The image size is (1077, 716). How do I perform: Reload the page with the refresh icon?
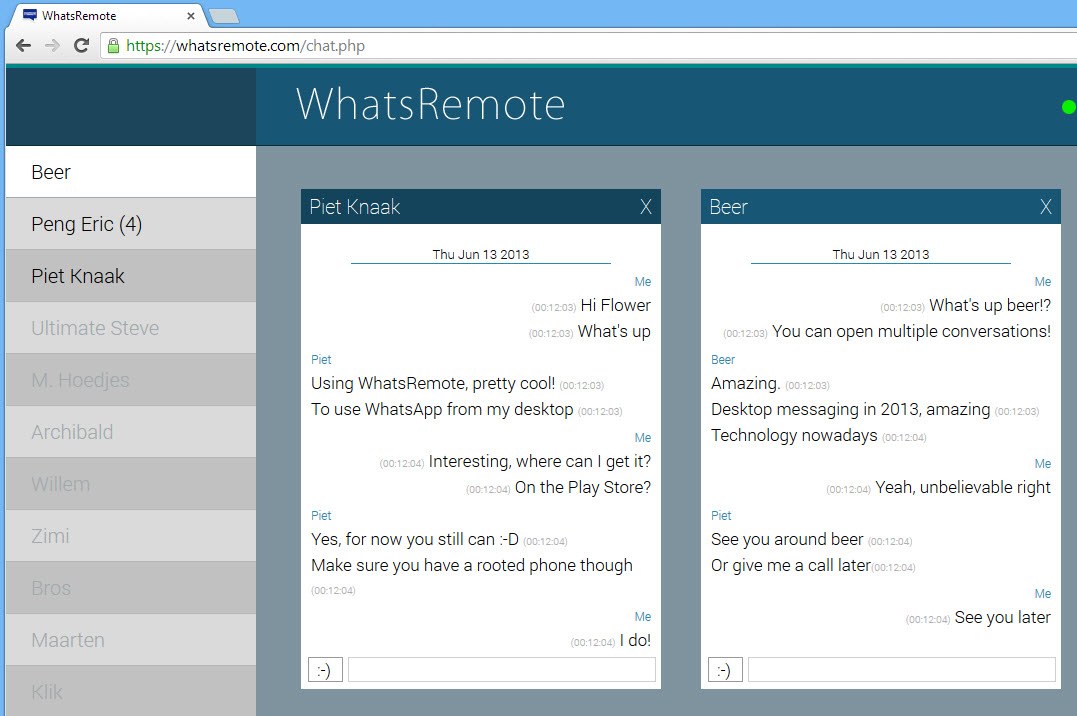pyautogui.click(x=81, y=45)
